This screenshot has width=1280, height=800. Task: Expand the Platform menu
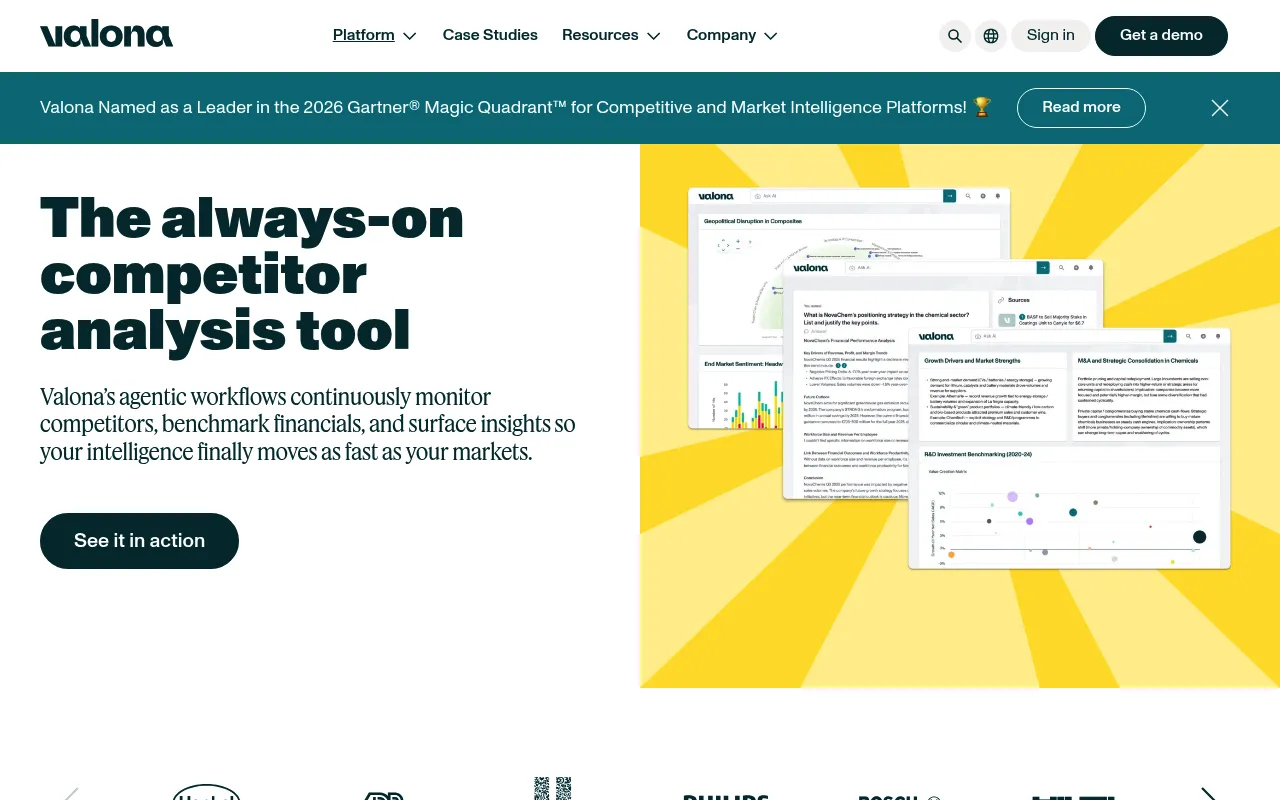tap(375, 35)
